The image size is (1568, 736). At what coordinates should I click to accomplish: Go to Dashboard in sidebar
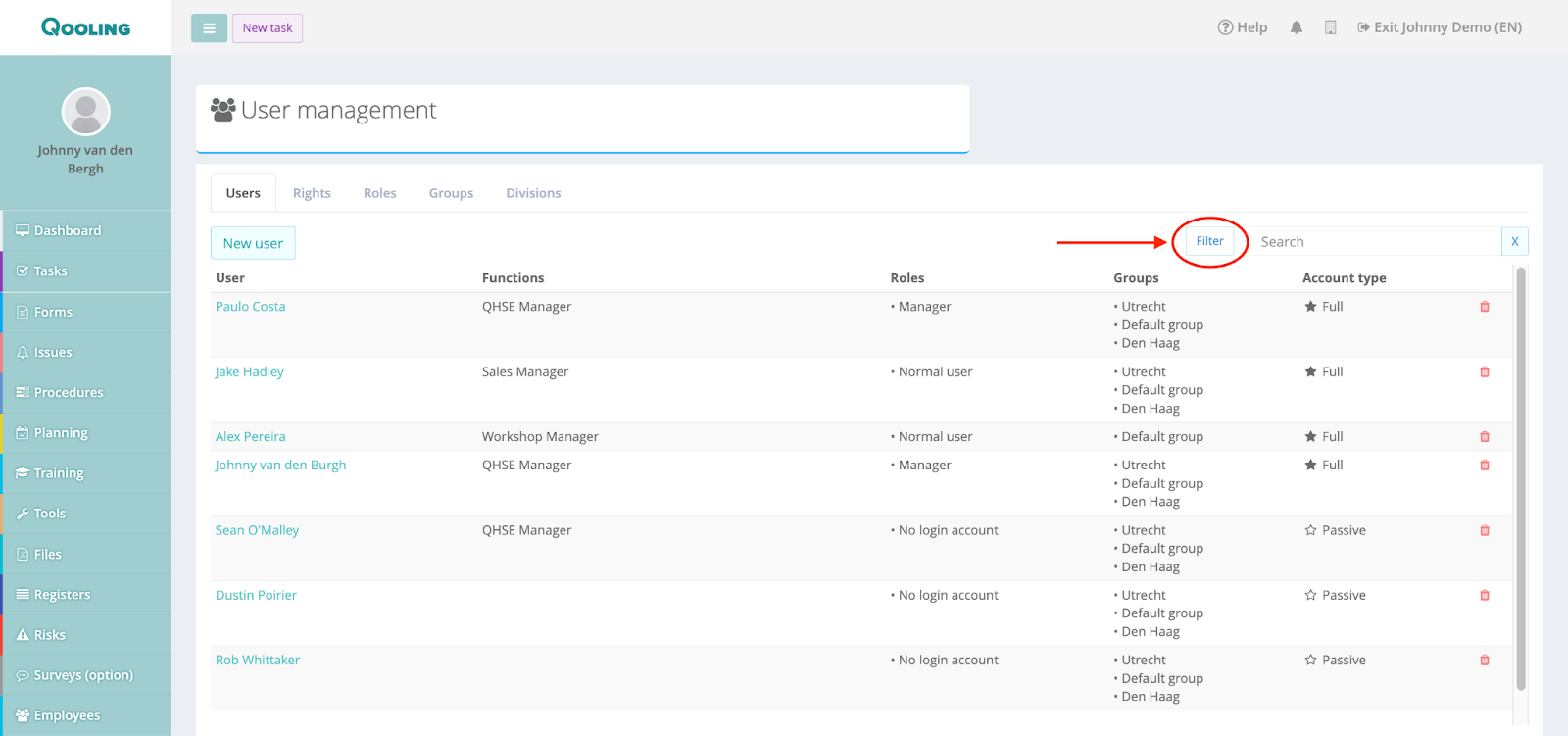tap(86, 231)
